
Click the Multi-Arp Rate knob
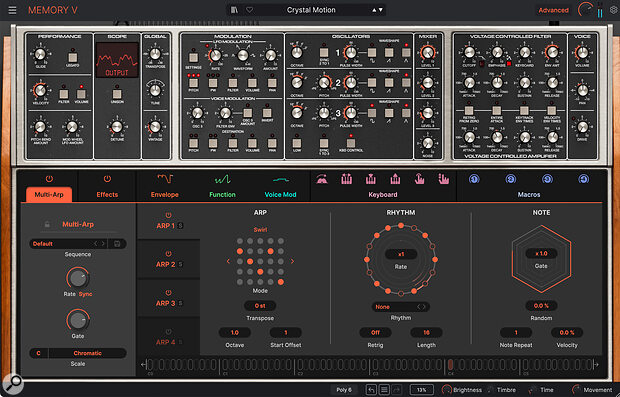click(78, 278)
